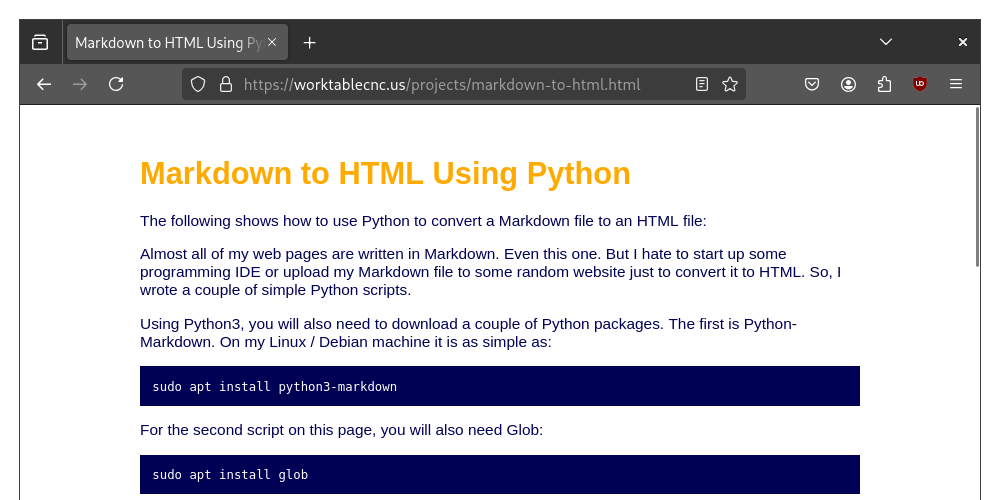1000x500 pixels.
Task: Go back to previous page
Action: click(43, 84)
